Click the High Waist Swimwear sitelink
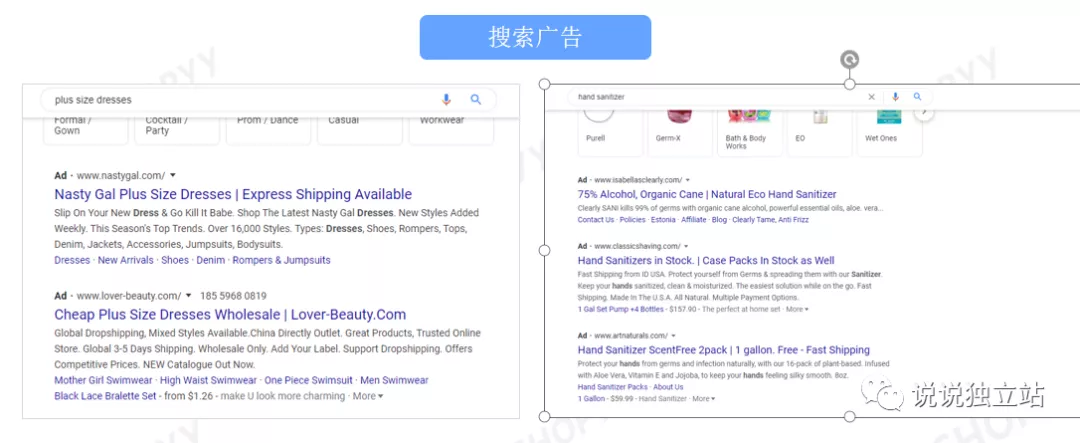Image resolution: width=1080 pixels, height=443 pixels. pyautogui.click(x=208, y=380)
